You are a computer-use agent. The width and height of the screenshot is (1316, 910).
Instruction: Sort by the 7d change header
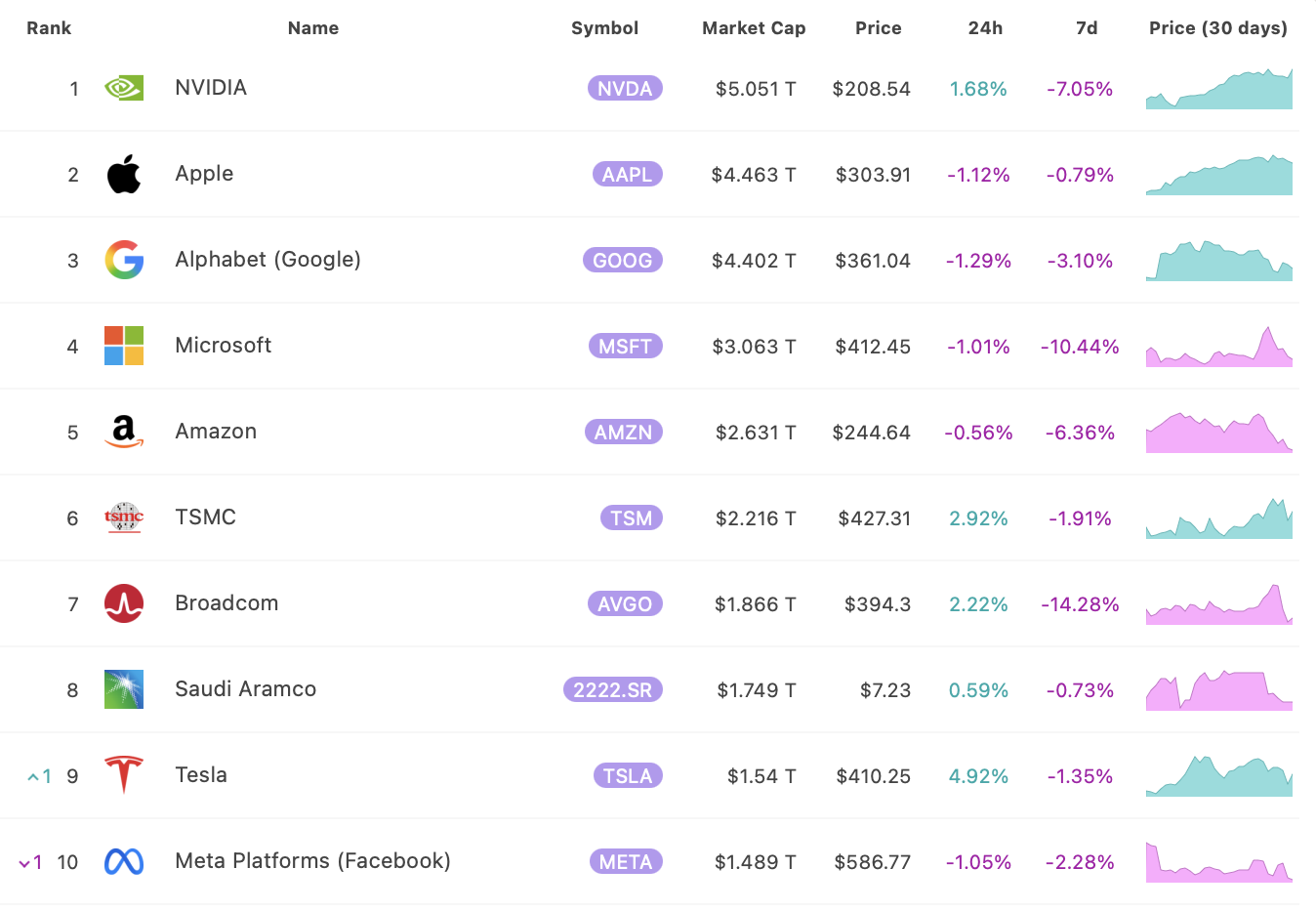tap(1087, 28)
